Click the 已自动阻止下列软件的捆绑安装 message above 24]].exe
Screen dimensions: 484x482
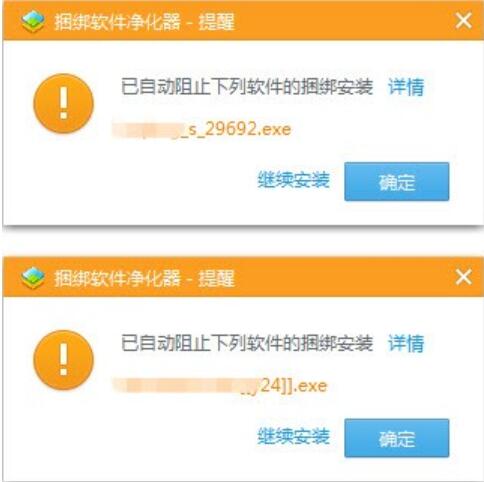click(247, 343)
